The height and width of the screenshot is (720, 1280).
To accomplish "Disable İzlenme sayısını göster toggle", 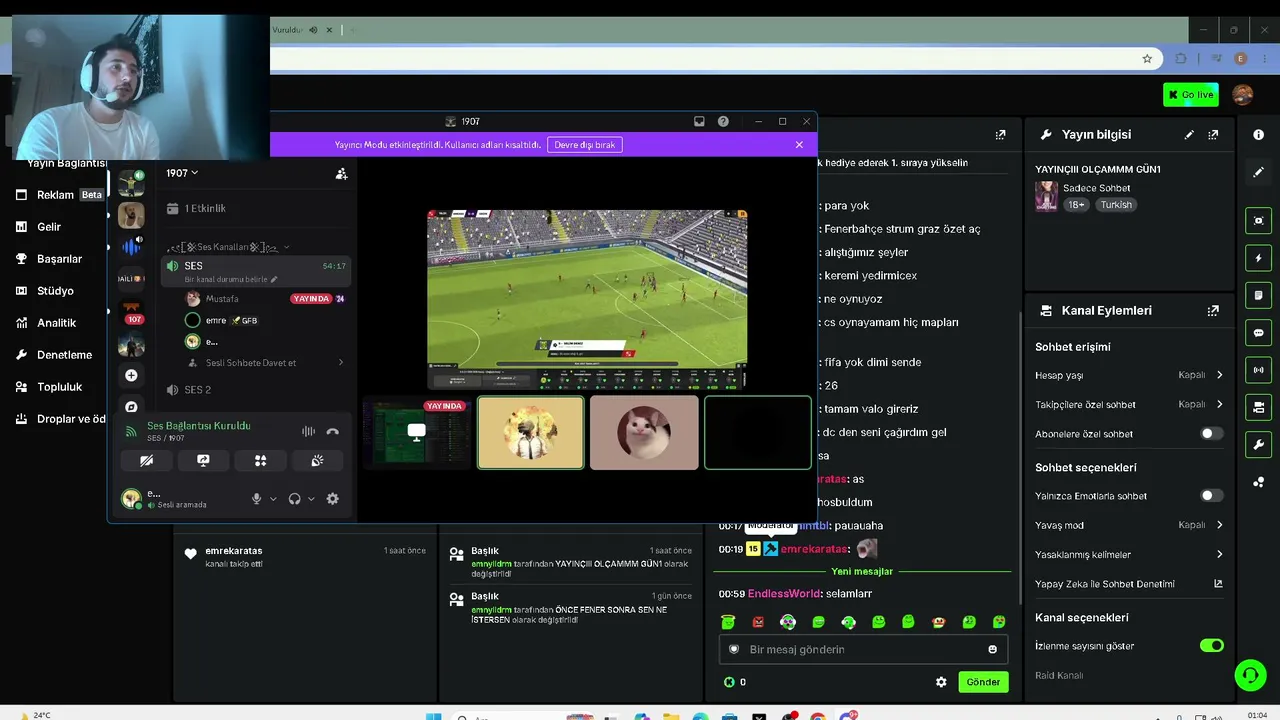I will [x=1211, y=646].
